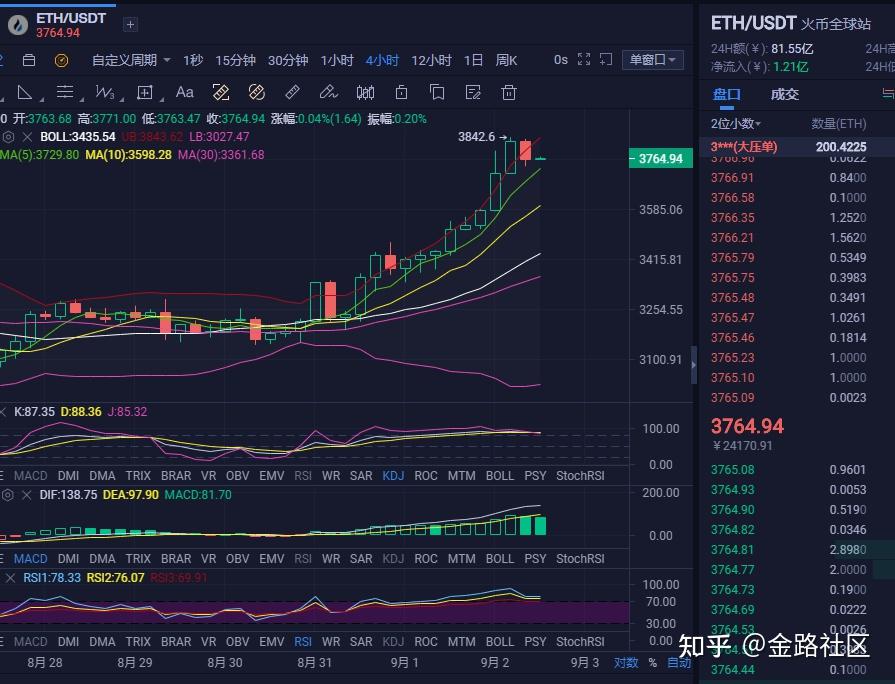Image resolution: width=895 pixels, height=684 pixels.
Task: Switch to the 1日 timeframe
Action: 473,60
